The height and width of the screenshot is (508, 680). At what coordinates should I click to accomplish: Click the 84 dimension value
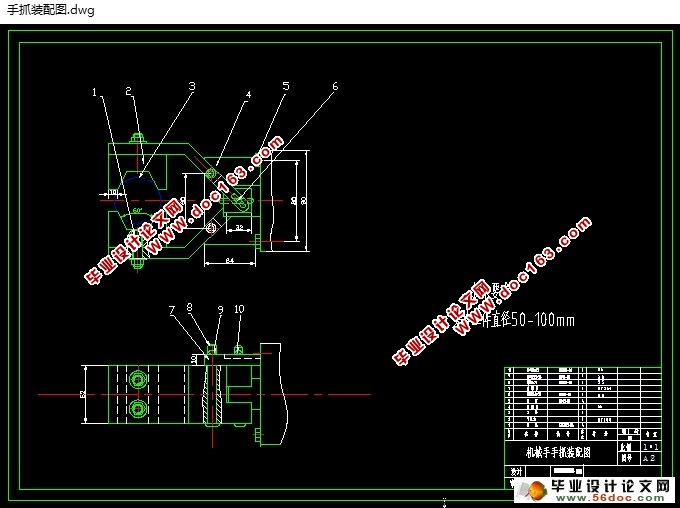(x=230, y=260)
